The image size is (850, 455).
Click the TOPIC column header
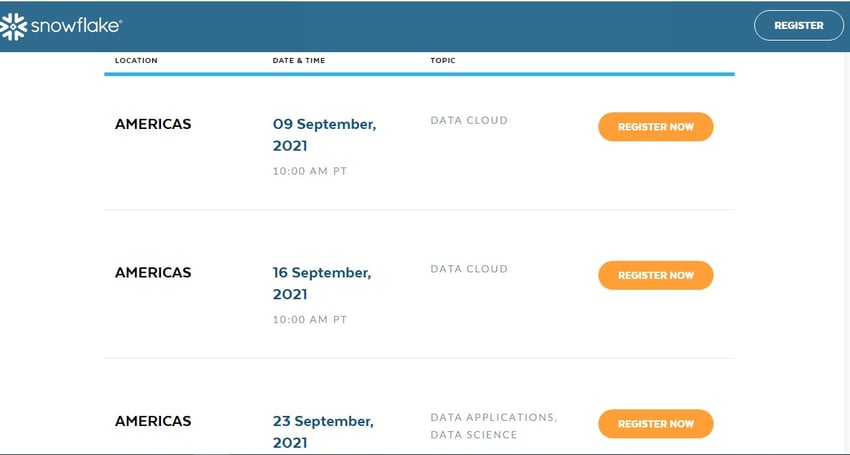click(x=443, y=60)
